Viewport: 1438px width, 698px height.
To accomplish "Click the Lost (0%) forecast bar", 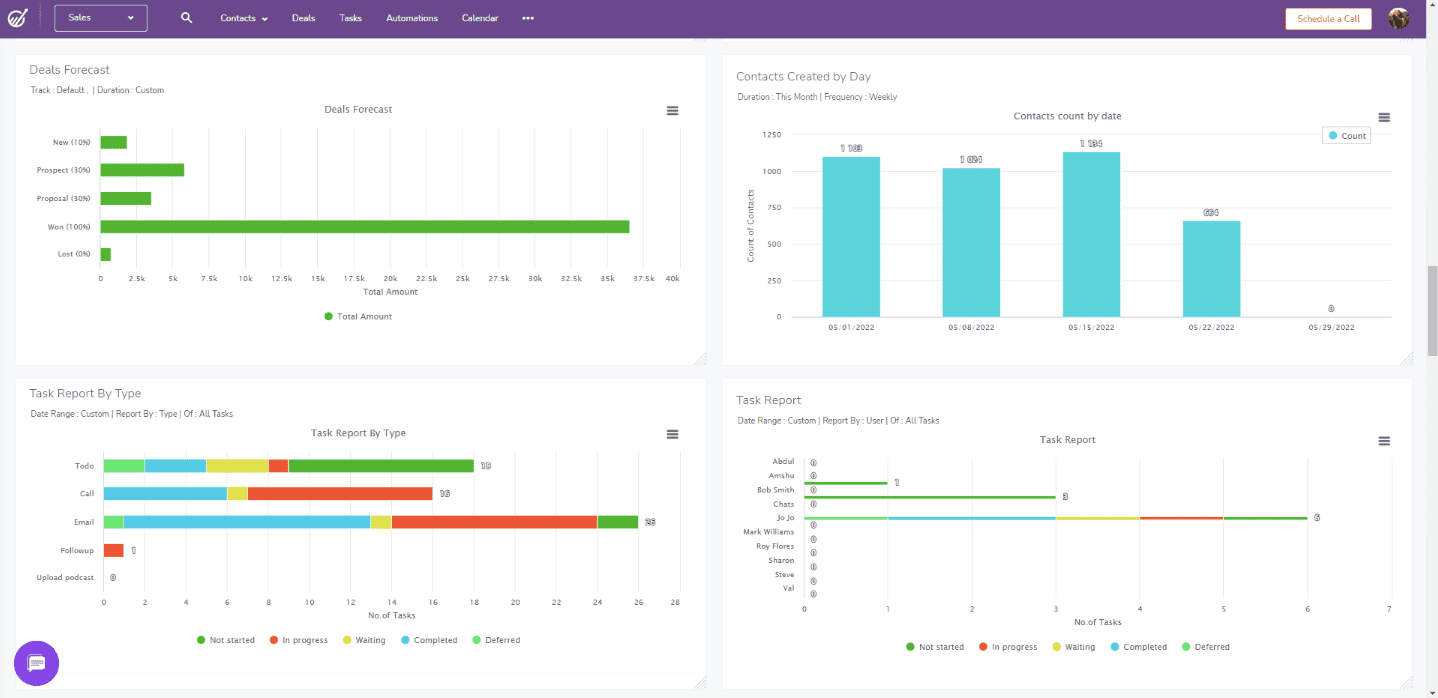I will pos(105,254).
